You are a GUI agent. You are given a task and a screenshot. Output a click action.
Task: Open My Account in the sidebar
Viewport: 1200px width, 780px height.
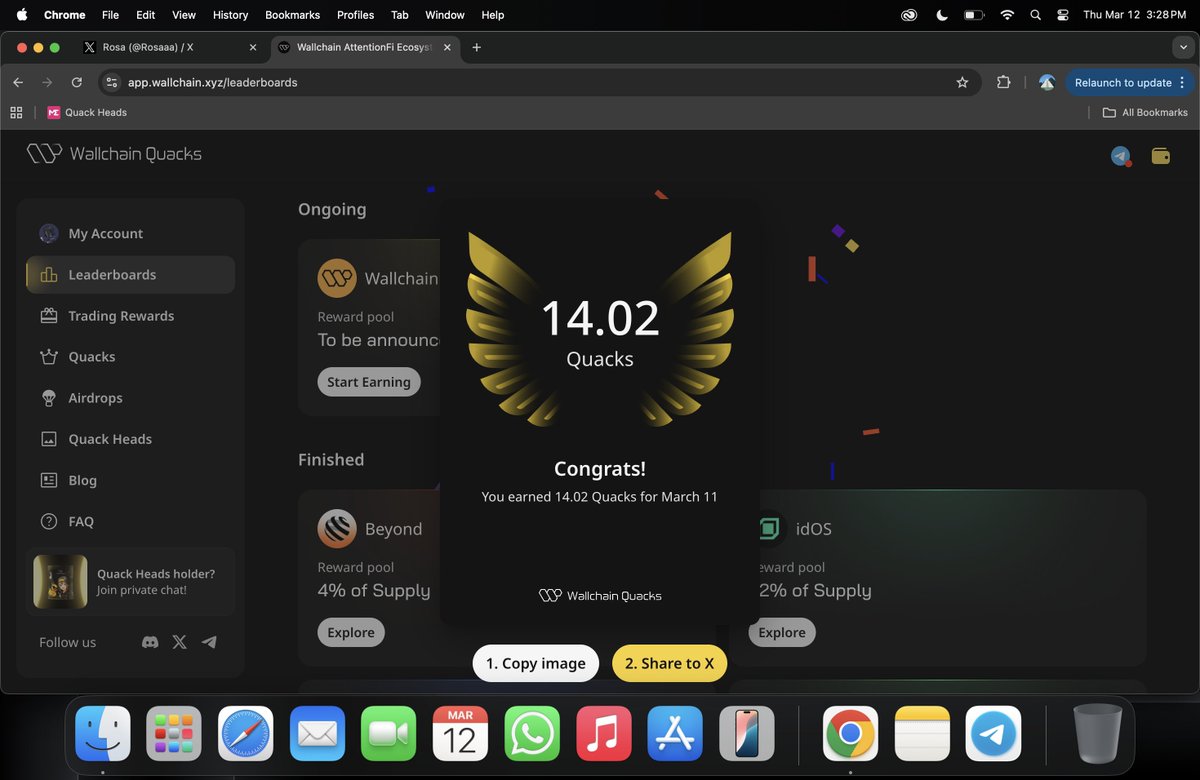tap(130, 233)
